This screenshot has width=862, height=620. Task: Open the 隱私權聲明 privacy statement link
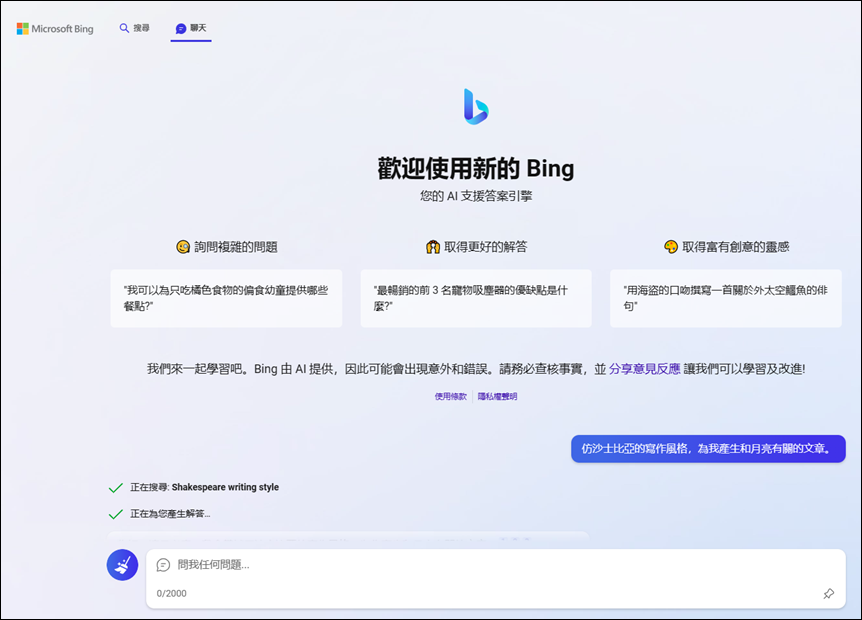pyautogui.click(x=497, y=396)
